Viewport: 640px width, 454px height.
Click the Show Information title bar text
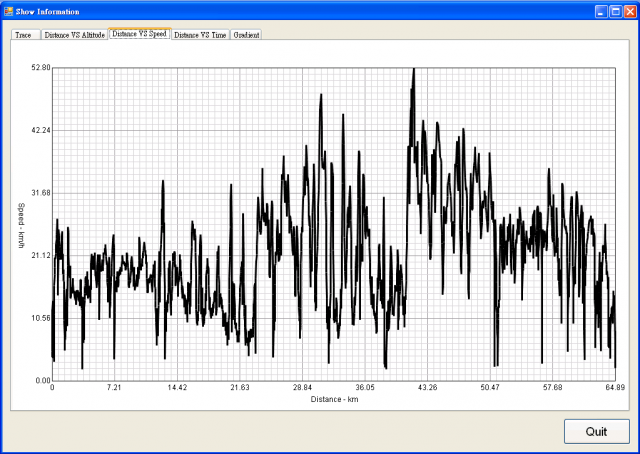[x=48, y=12]
